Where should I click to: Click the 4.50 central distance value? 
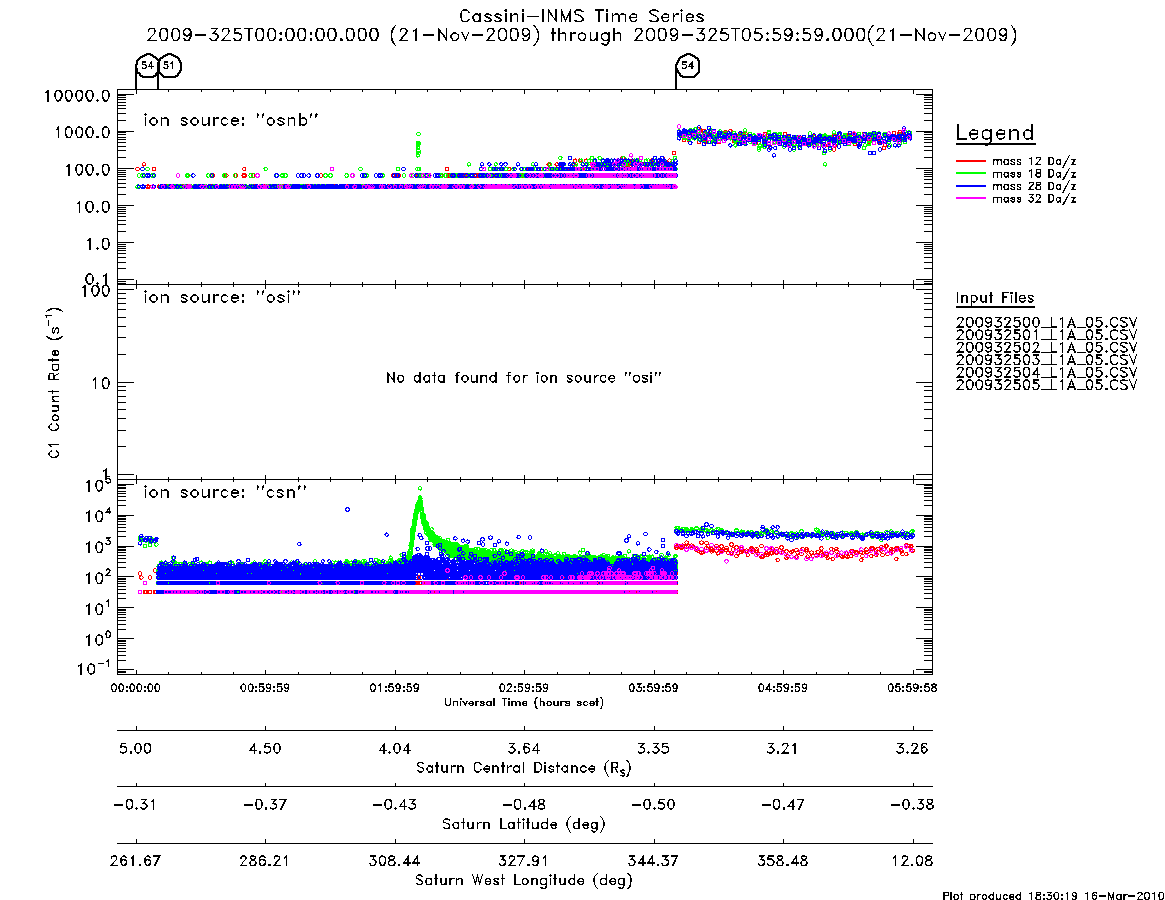[x=265, y=748]
